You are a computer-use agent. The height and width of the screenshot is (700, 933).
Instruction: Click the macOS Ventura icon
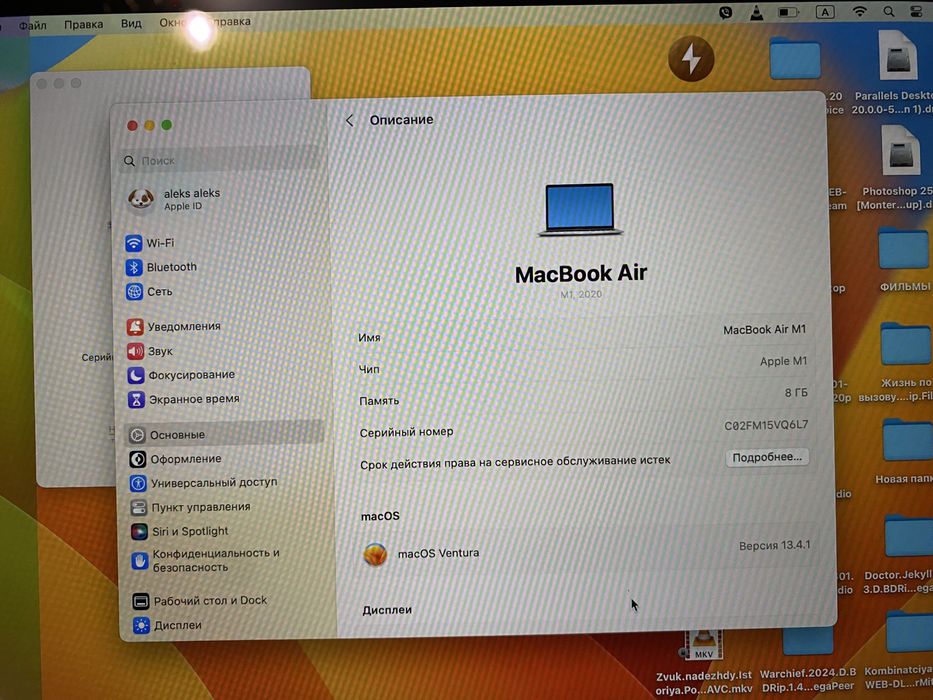tap(375, 554)
